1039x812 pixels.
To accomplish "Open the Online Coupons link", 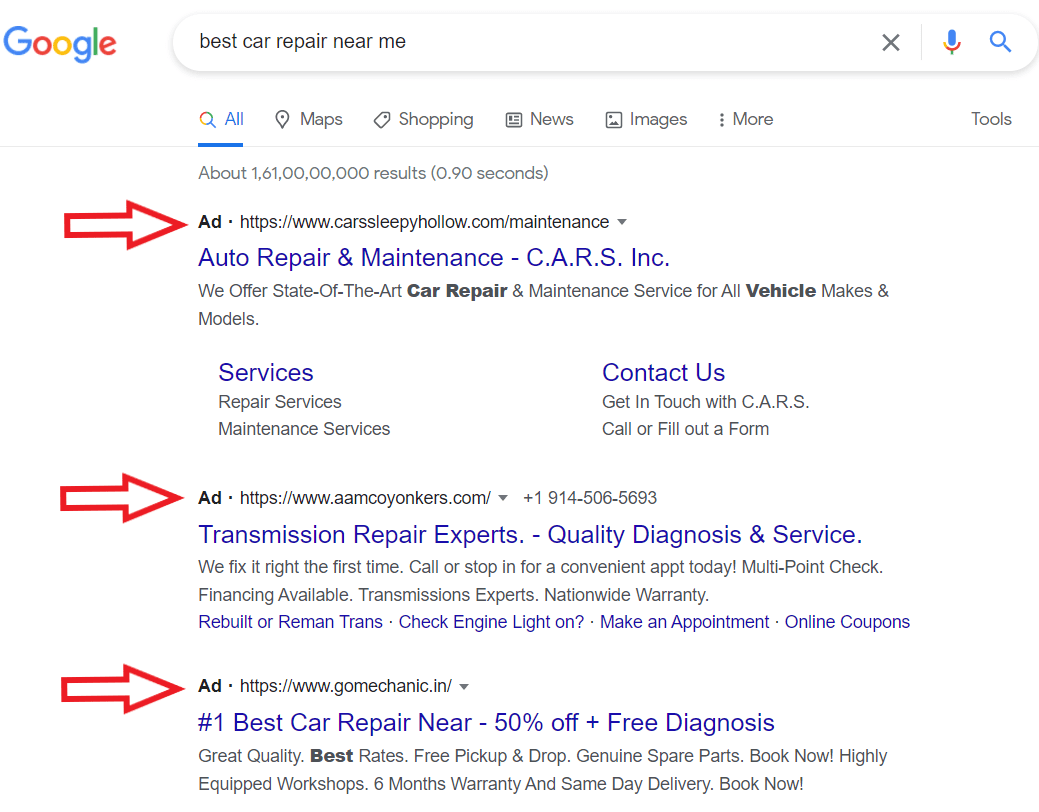I will (847, 622).
